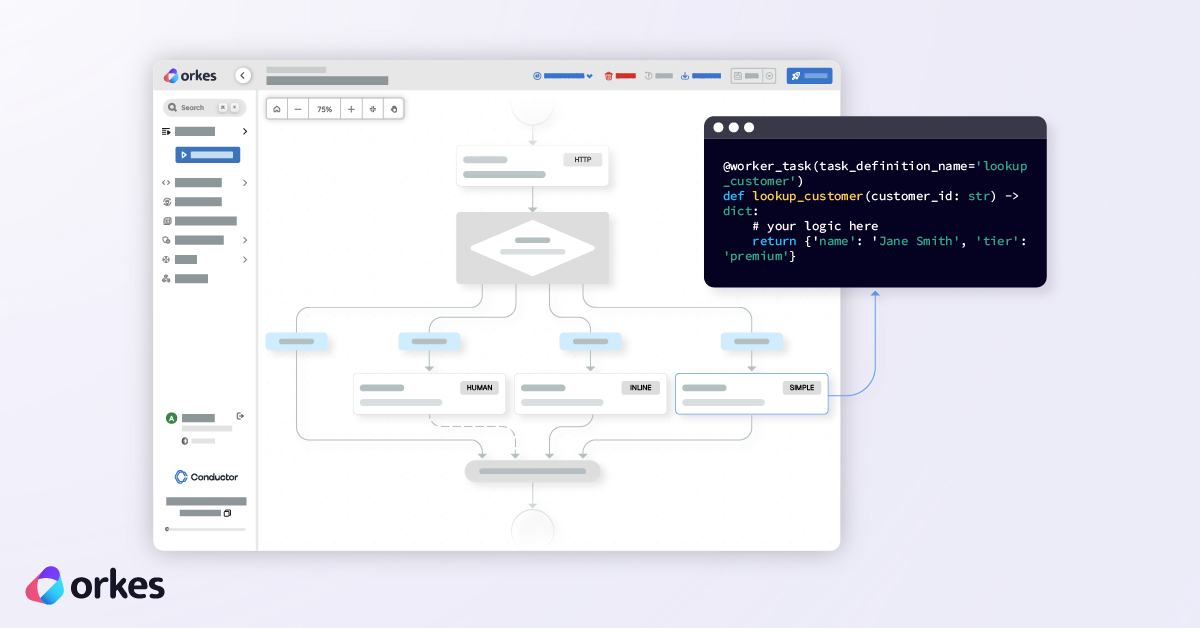
Task: Click the grey history clock button
Action: pos(658,76)
